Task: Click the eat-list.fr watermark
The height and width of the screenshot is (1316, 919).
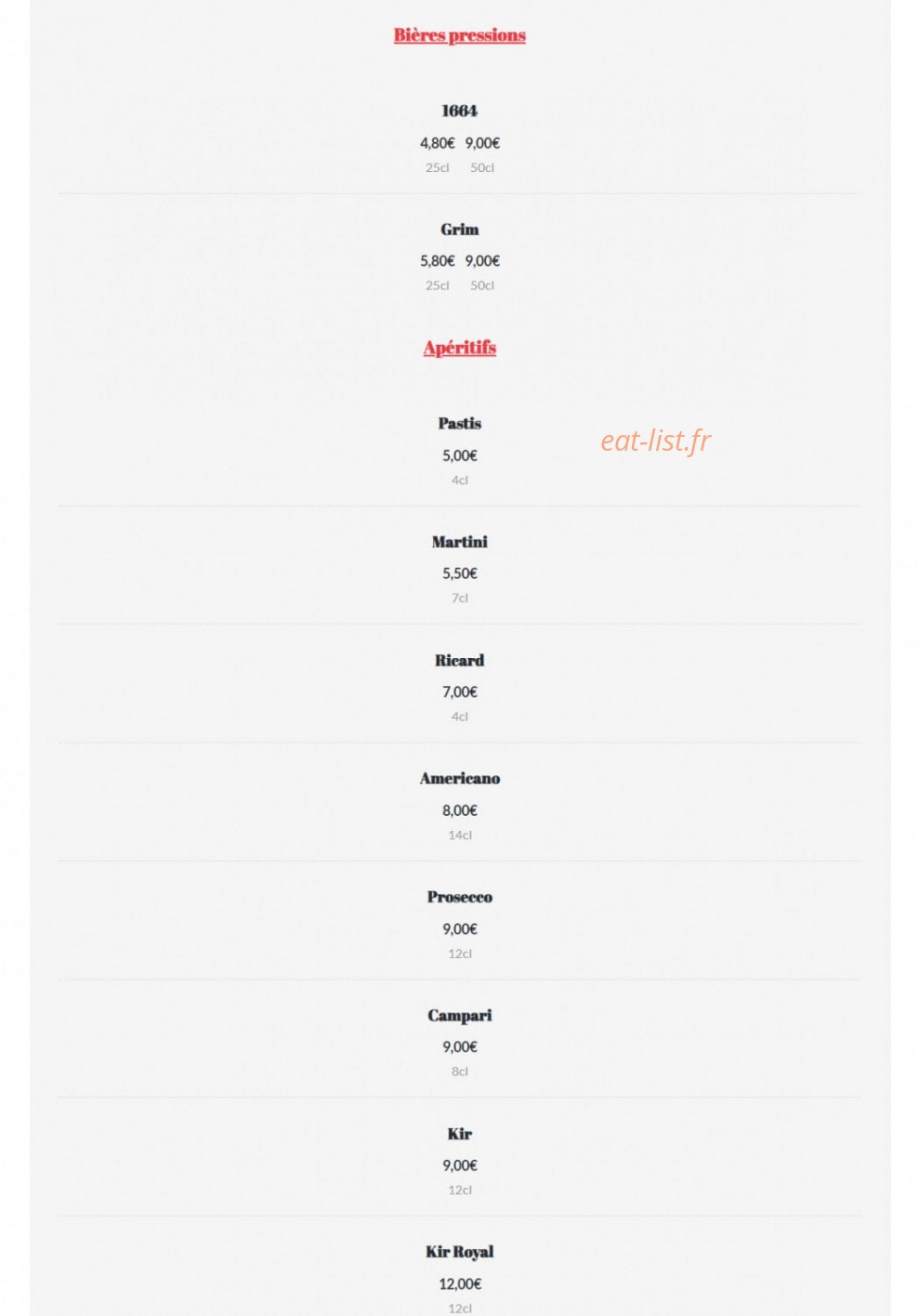Action: 655,441
